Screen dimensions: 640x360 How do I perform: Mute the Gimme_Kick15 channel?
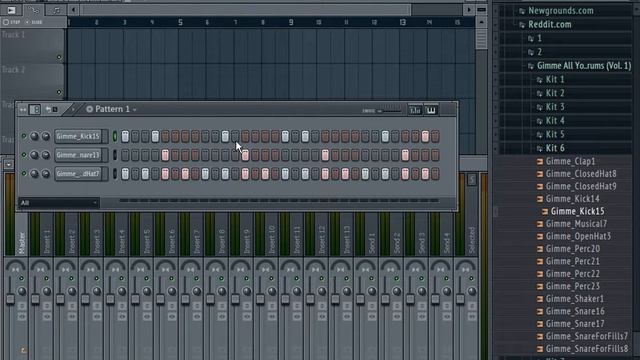pyautogui.click(x=24, y=136)
